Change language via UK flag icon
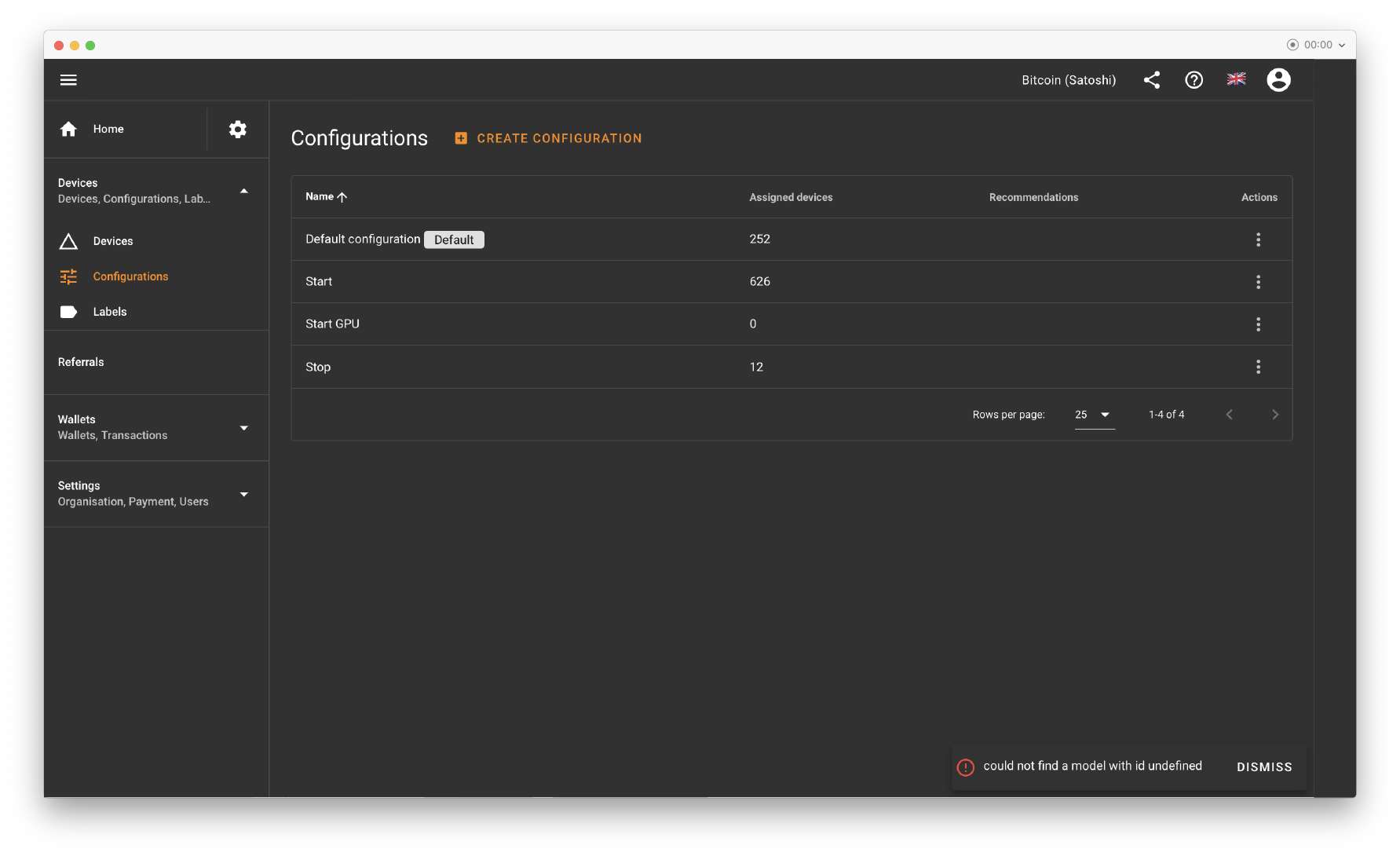1400x856 pixels. [1236, 79]
